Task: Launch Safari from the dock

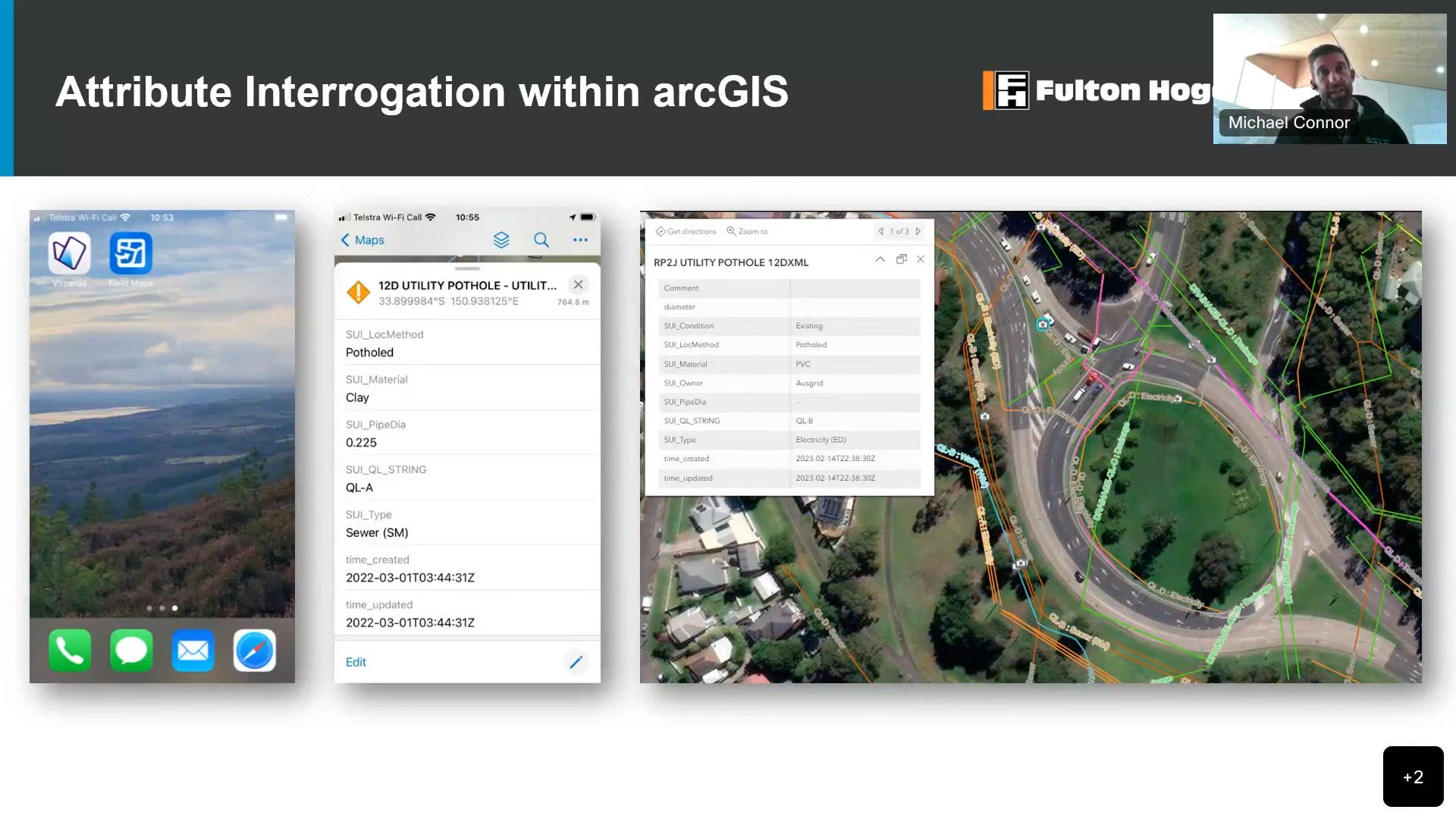Action: pos(254,651)
